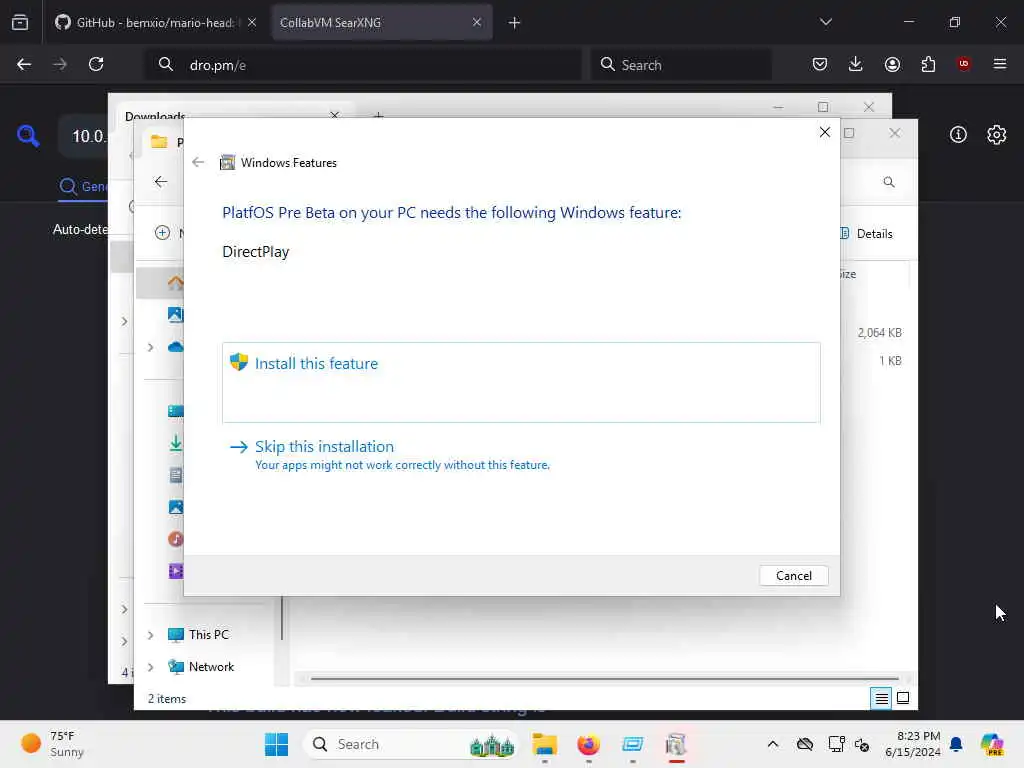Click Cancel in Windows Features dialog
The image size is (1024, 768).
tap(793, 575)
